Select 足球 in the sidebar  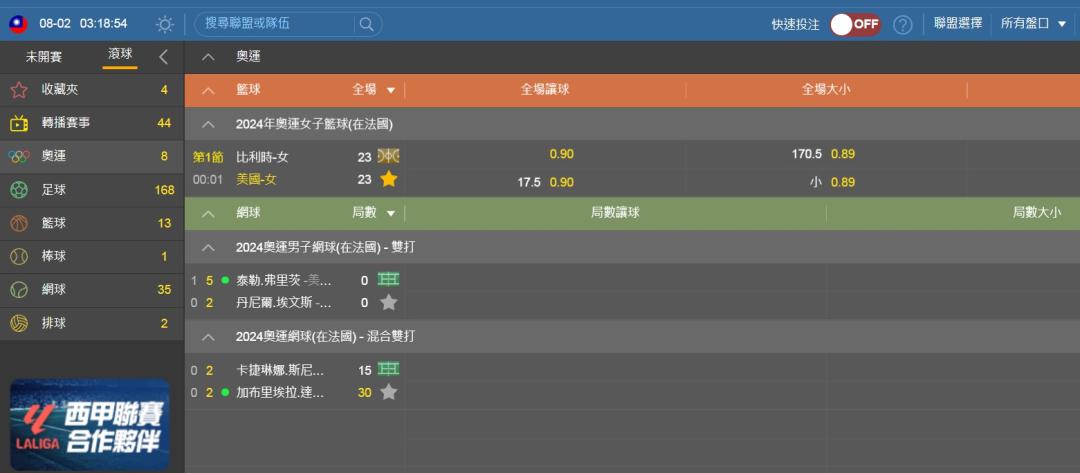[92, 190]
